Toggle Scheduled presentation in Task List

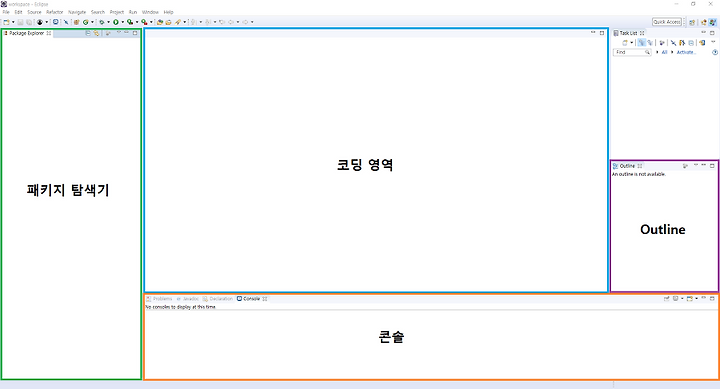pos(650,43)
